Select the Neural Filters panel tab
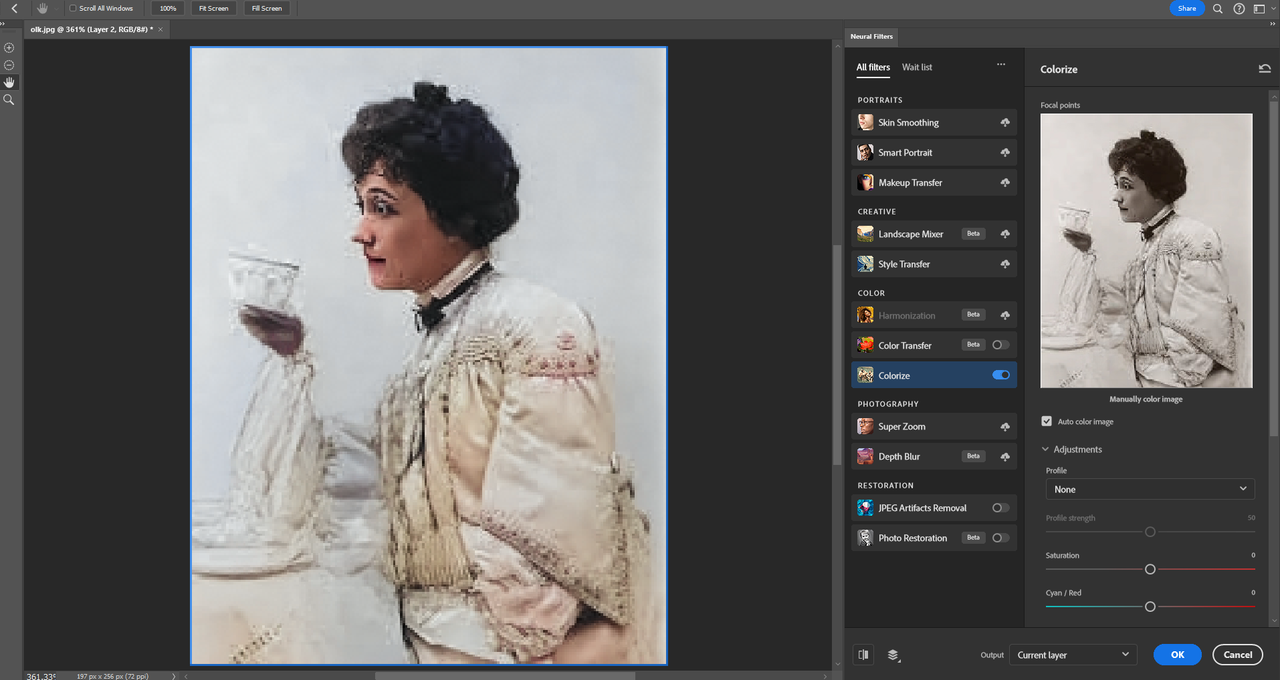This screenshot has width=1280, height=680. pos(871,36)
